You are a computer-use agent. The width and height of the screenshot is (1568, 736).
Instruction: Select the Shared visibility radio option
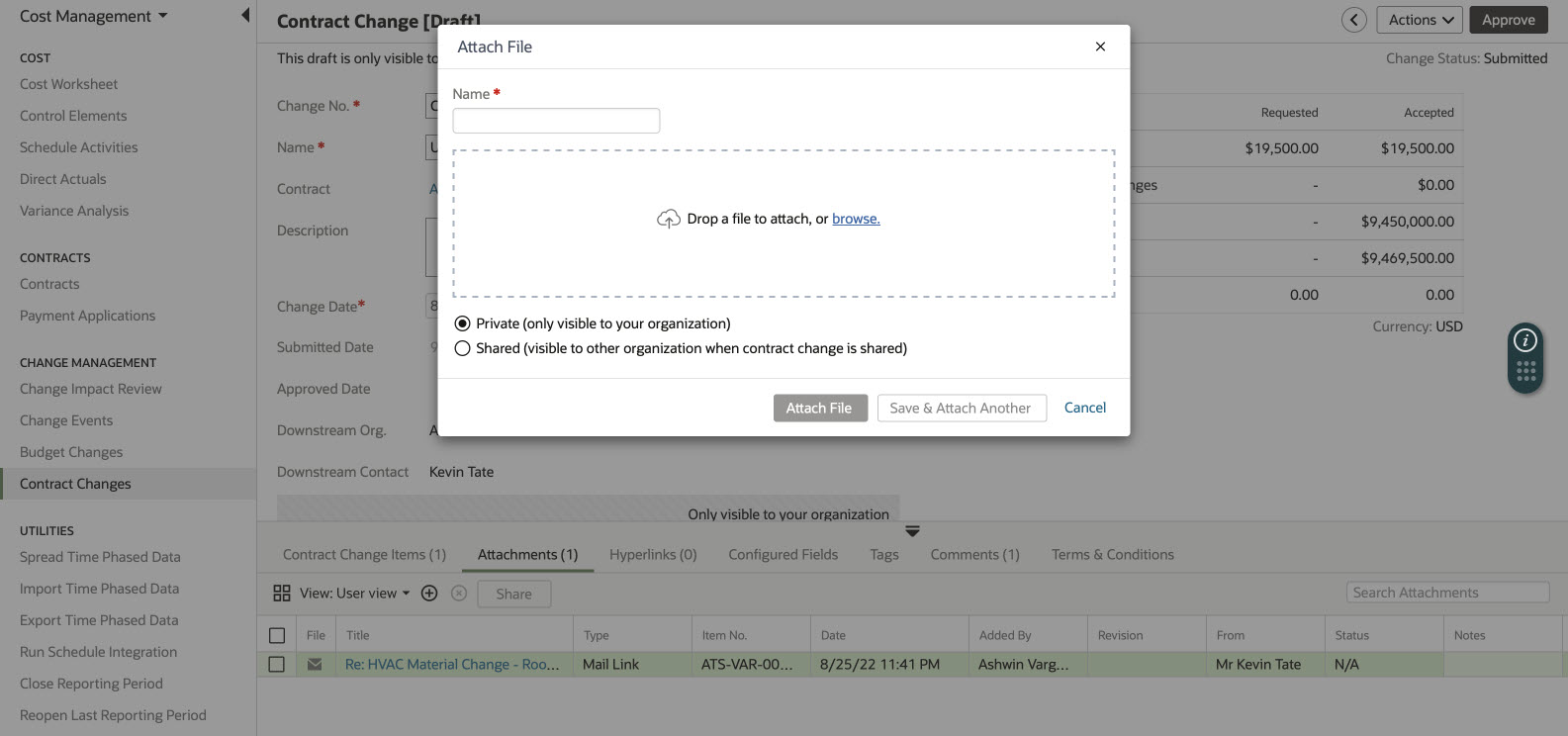point(462,348)
